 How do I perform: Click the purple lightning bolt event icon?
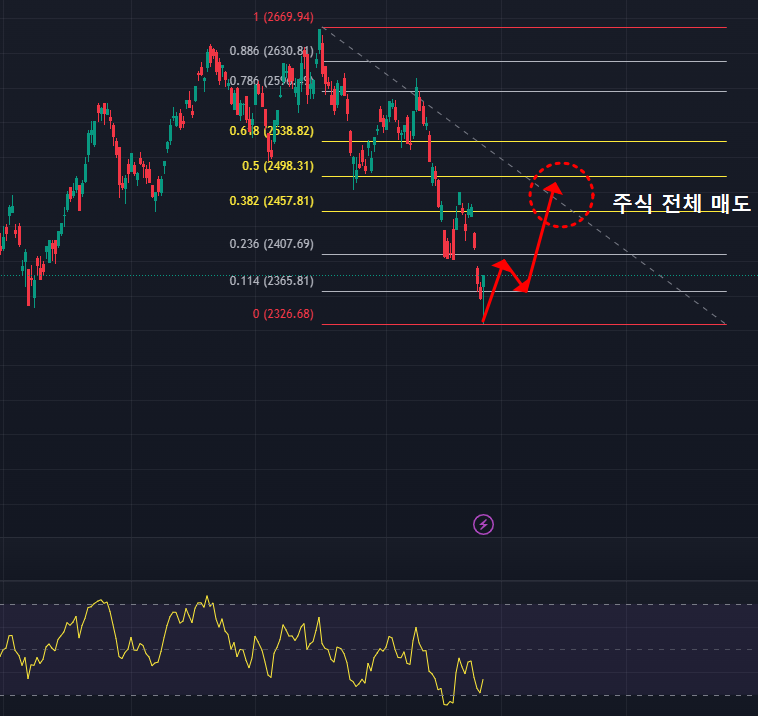tap(483, 525)
